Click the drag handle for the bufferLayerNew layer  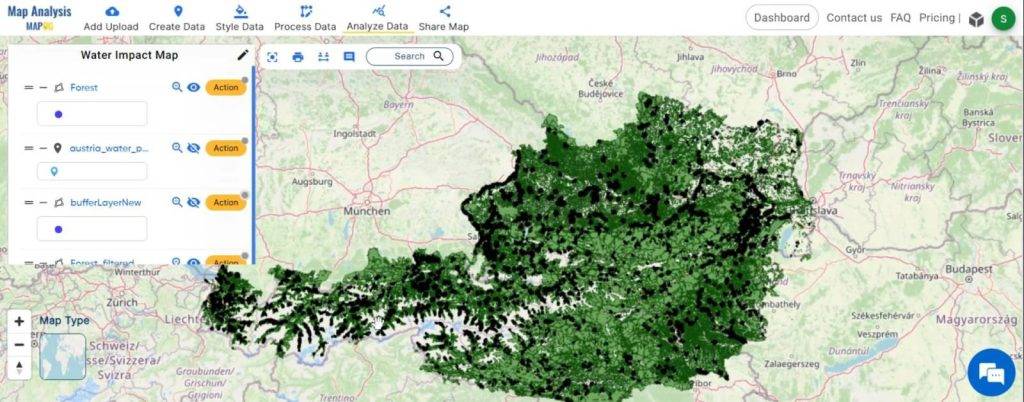point(29,202)
